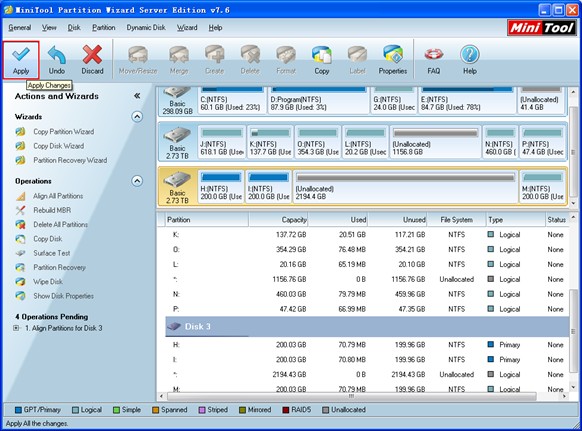Open the Partition menu
This screenshot has width=582, height=431.
[104, 27]
